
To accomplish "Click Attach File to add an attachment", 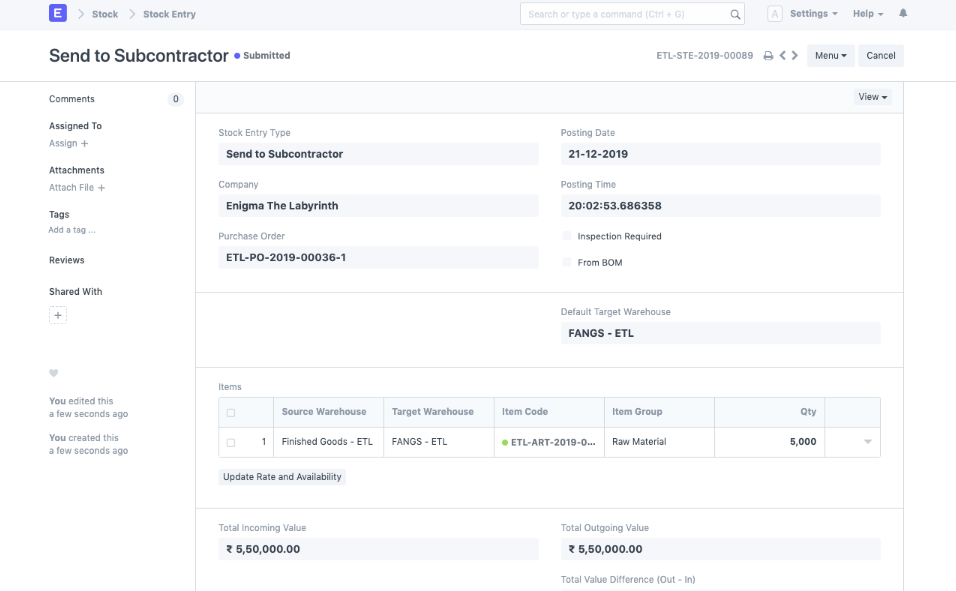I will tap(71, 187).
